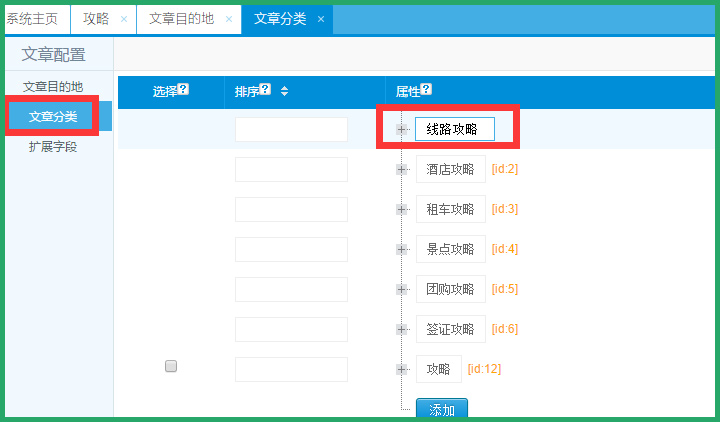Close the 文章目的地 tab
720x422 pixels.
(228, 19)
